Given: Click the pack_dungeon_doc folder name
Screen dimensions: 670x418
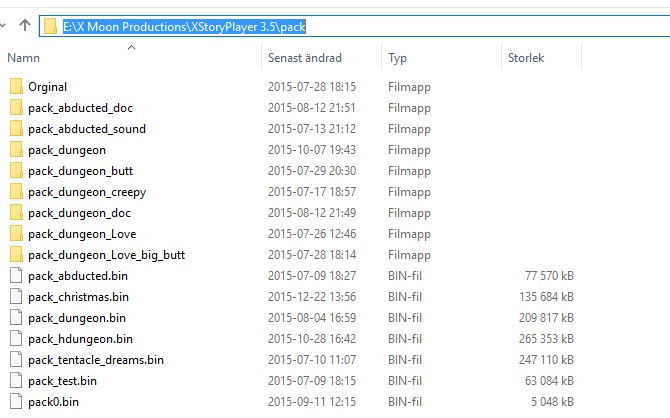Looking at the screenshot, I should point(79,213).
